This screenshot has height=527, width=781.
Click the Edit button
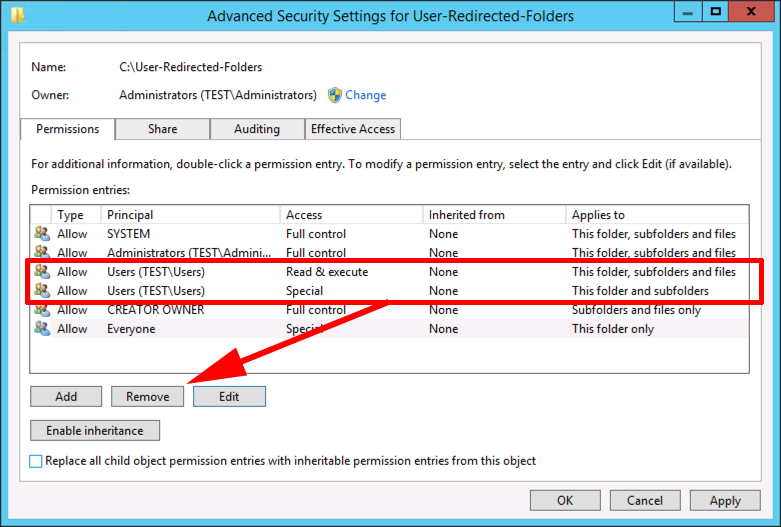tap(229, 396)
